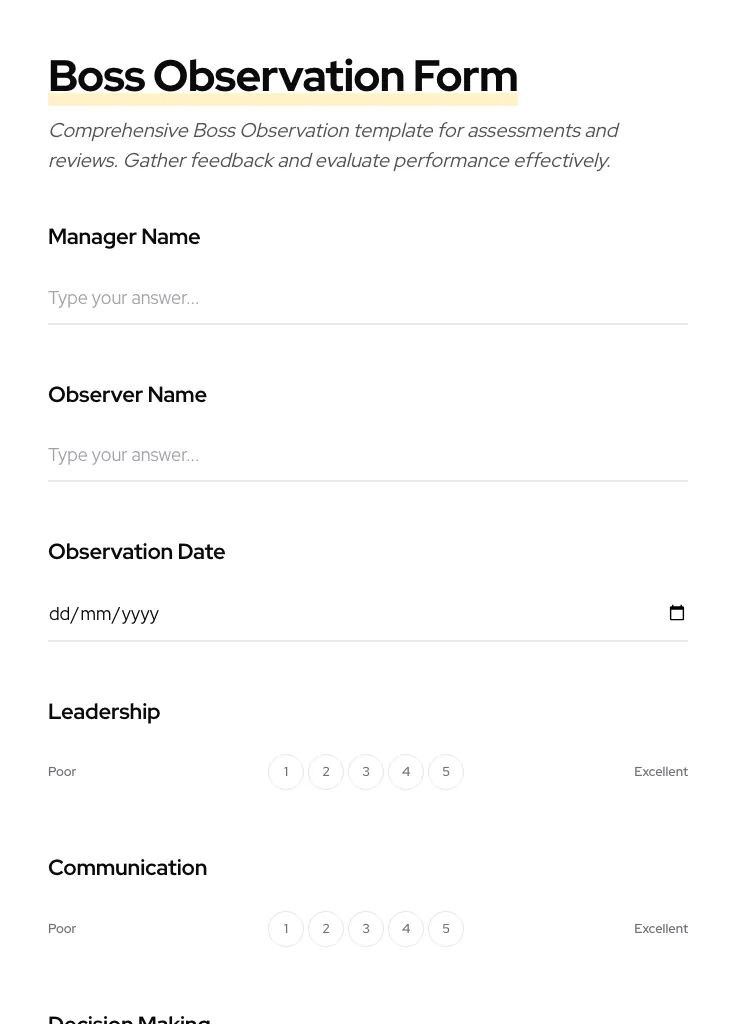Choose 3 for Communication
The width and height of the screenshot is (736, 1024).
point(366,929)
